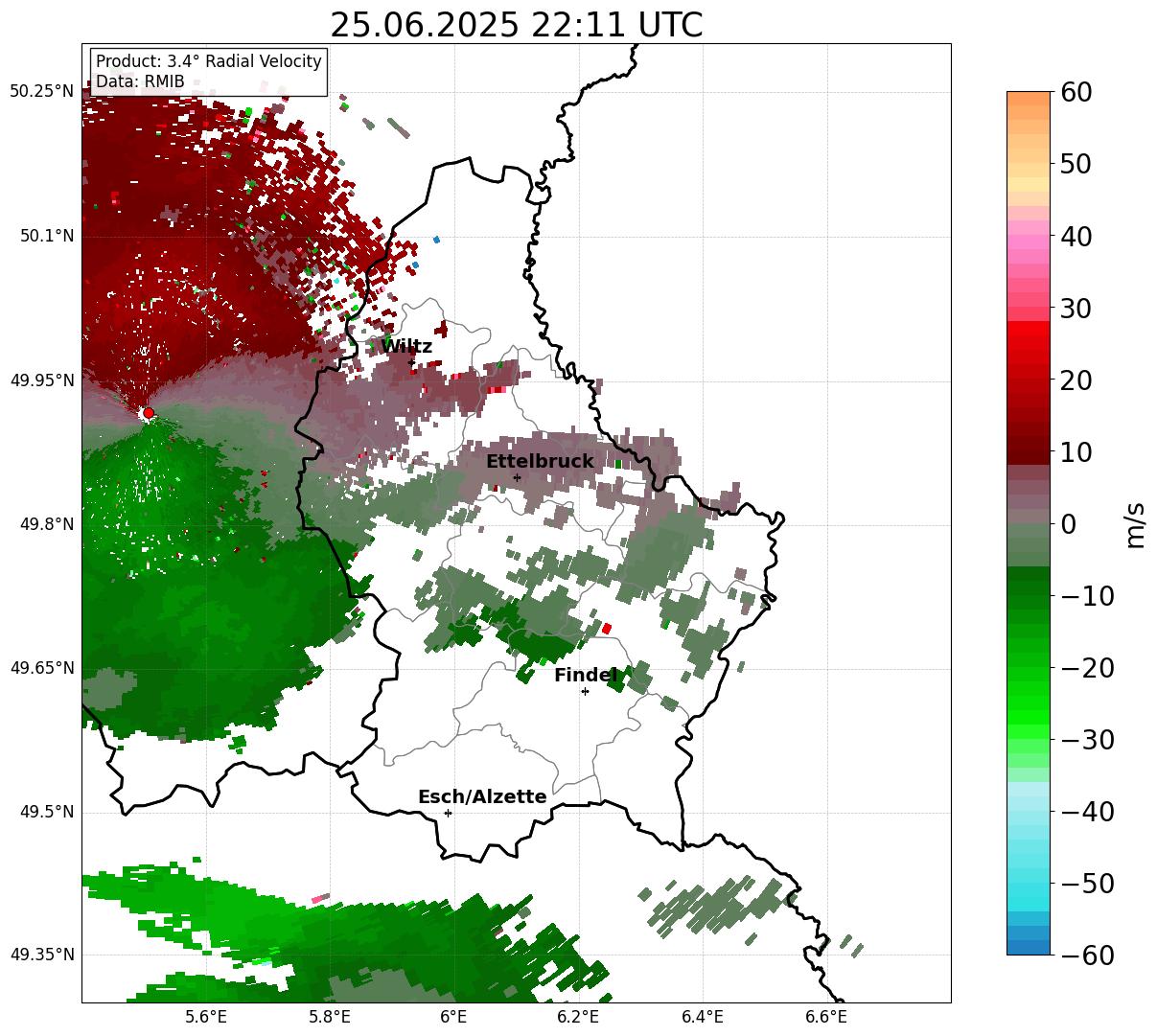
Task: Click the cross marker below Esch/Alzette
Action: (x=448, y=813)
